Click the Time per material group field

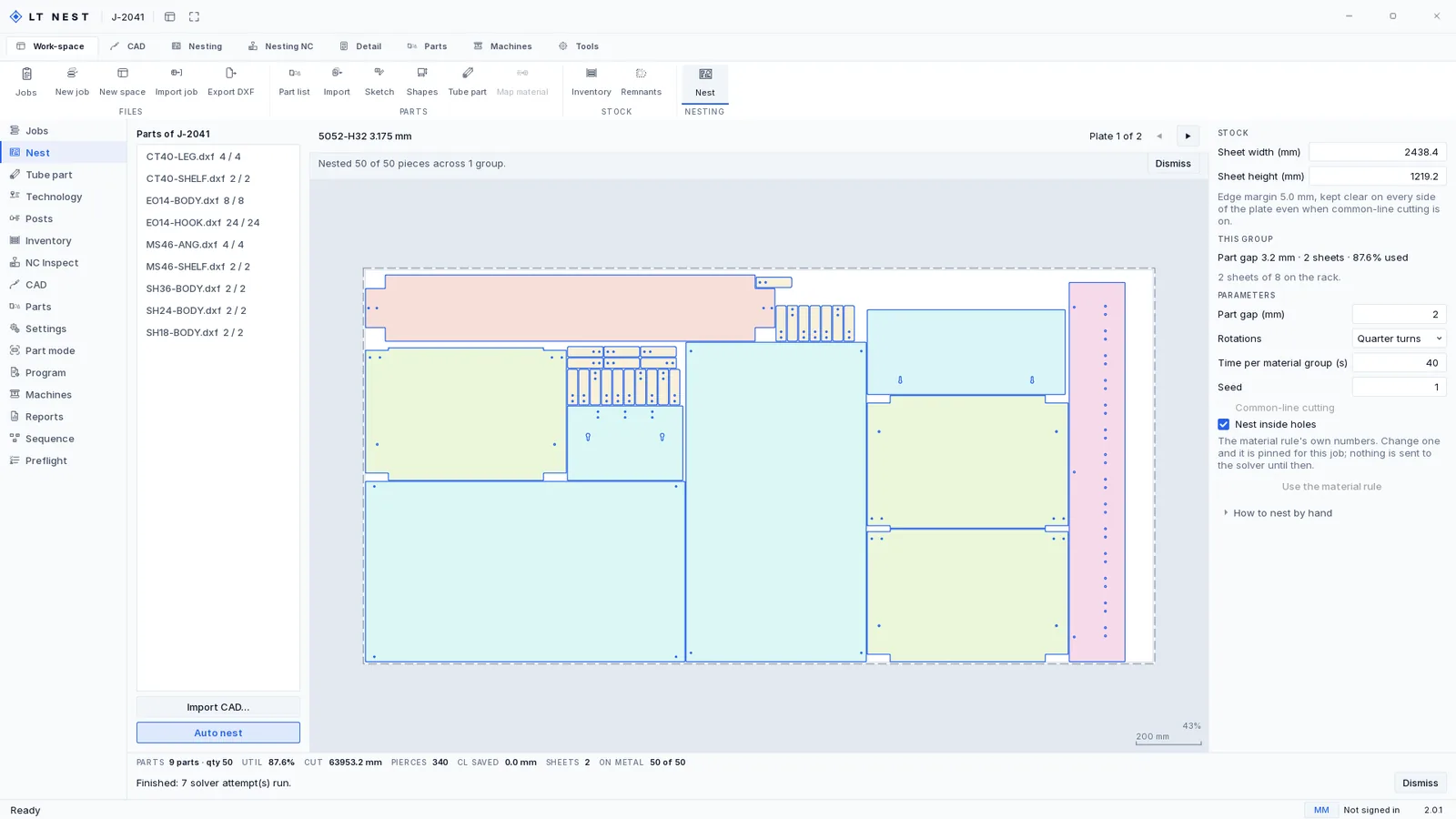point(1399,362)
